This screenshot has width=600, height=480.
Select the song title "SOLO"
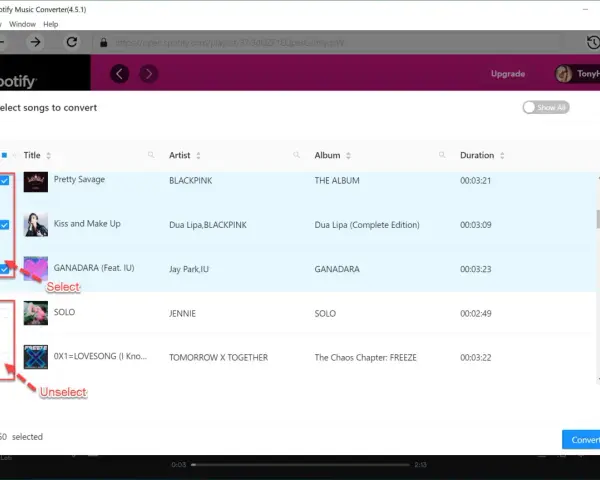pos(64,312)
